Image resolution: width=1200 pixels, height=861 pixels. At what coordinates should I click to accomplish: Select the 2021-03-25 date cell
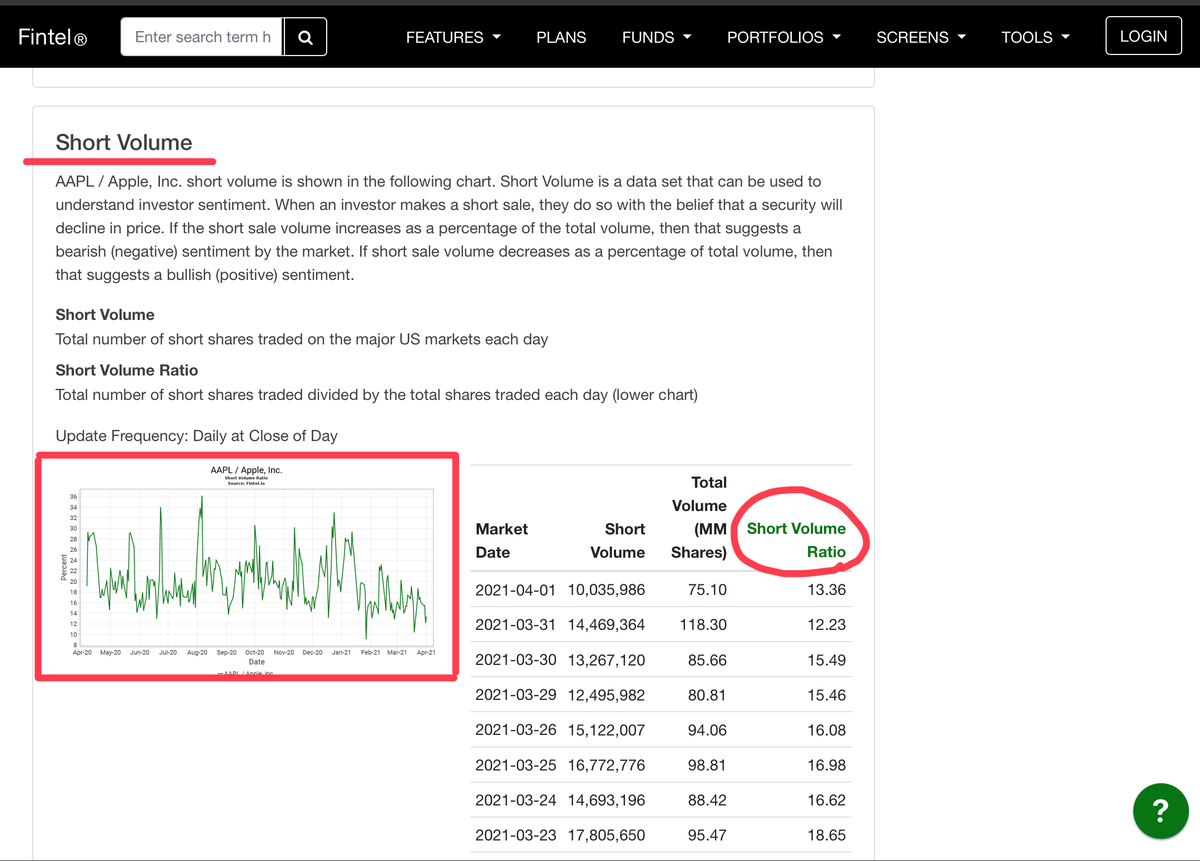(515, 765)
